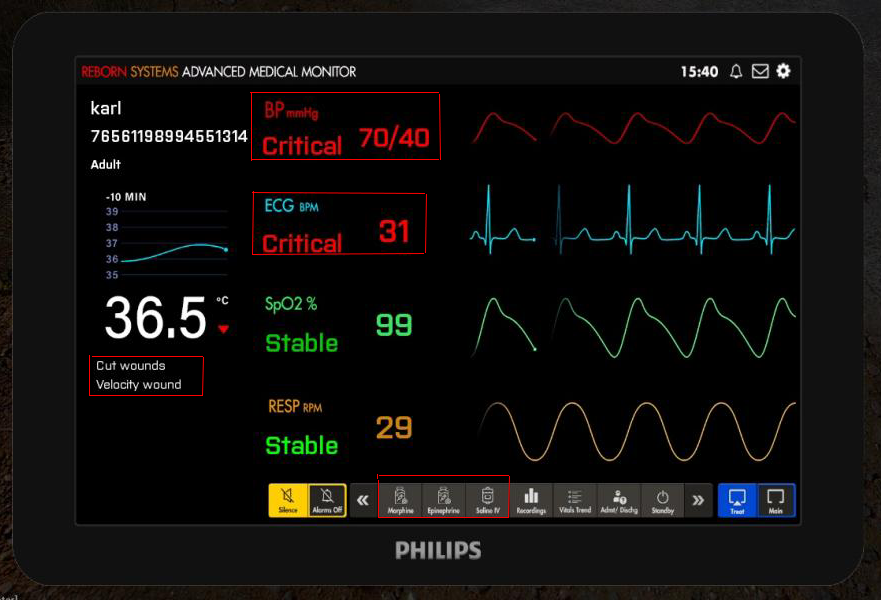Switch the display to Treat mode
Viewport: 881px width, 600px height.
[x=739, y=500]
